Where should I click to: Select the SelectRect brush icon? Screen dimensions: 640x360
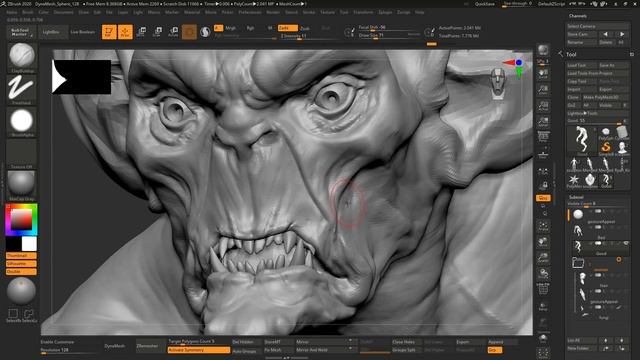point(13,315)
